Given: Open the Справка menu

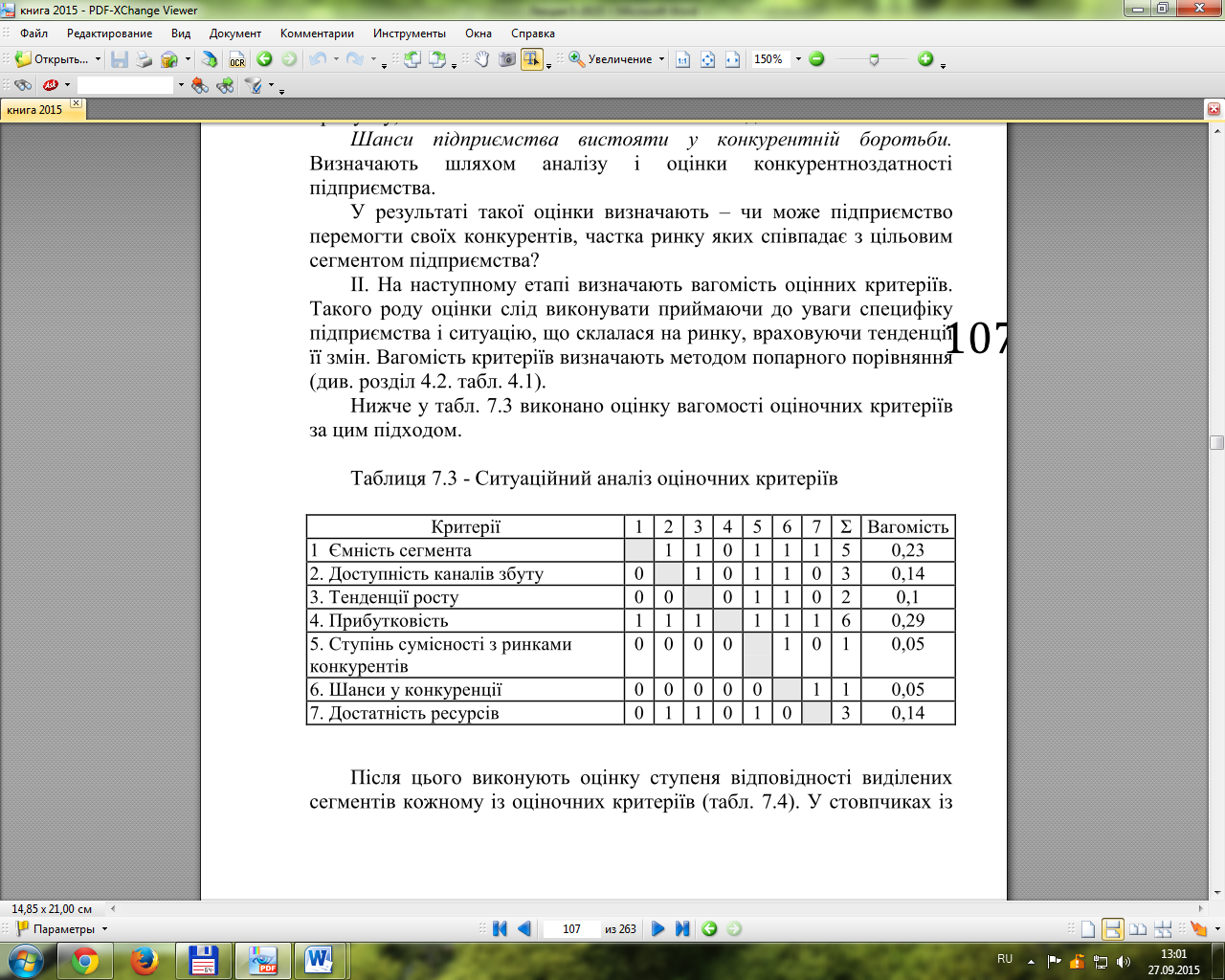Looking at the screenshot, I should pos(533,33).
